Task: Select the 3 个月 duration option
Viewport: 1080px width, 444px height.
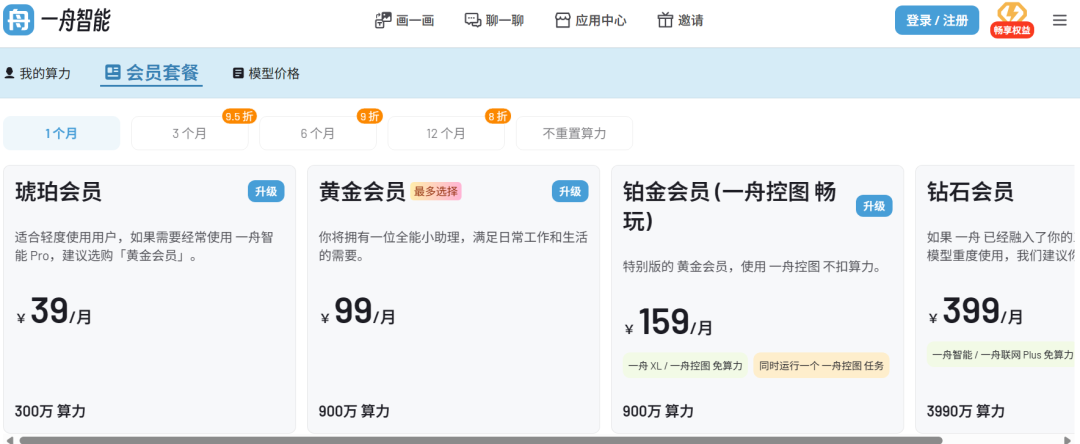Action: 189,133
